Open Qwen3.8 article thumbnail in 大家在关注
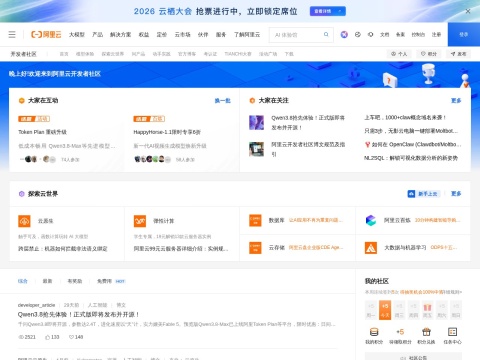480x360 pixels. tap(256, 122)
